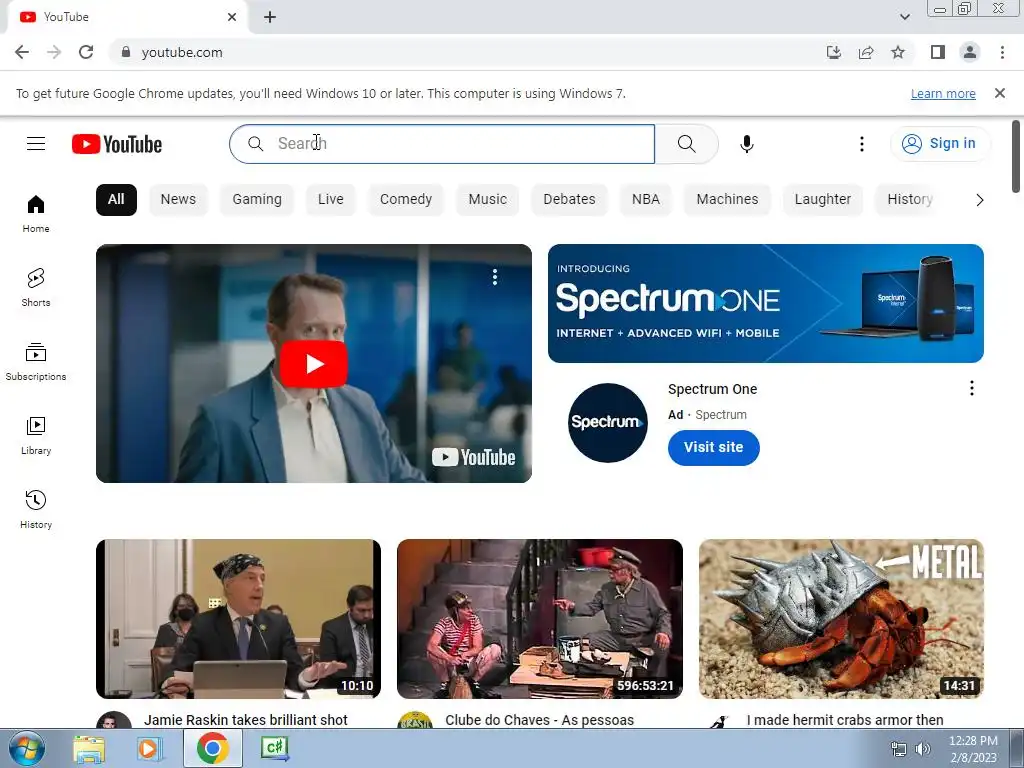The width and height of the screenshot is (1024, 768).
Task: Select the News filter chip
Action: (178, 200)
